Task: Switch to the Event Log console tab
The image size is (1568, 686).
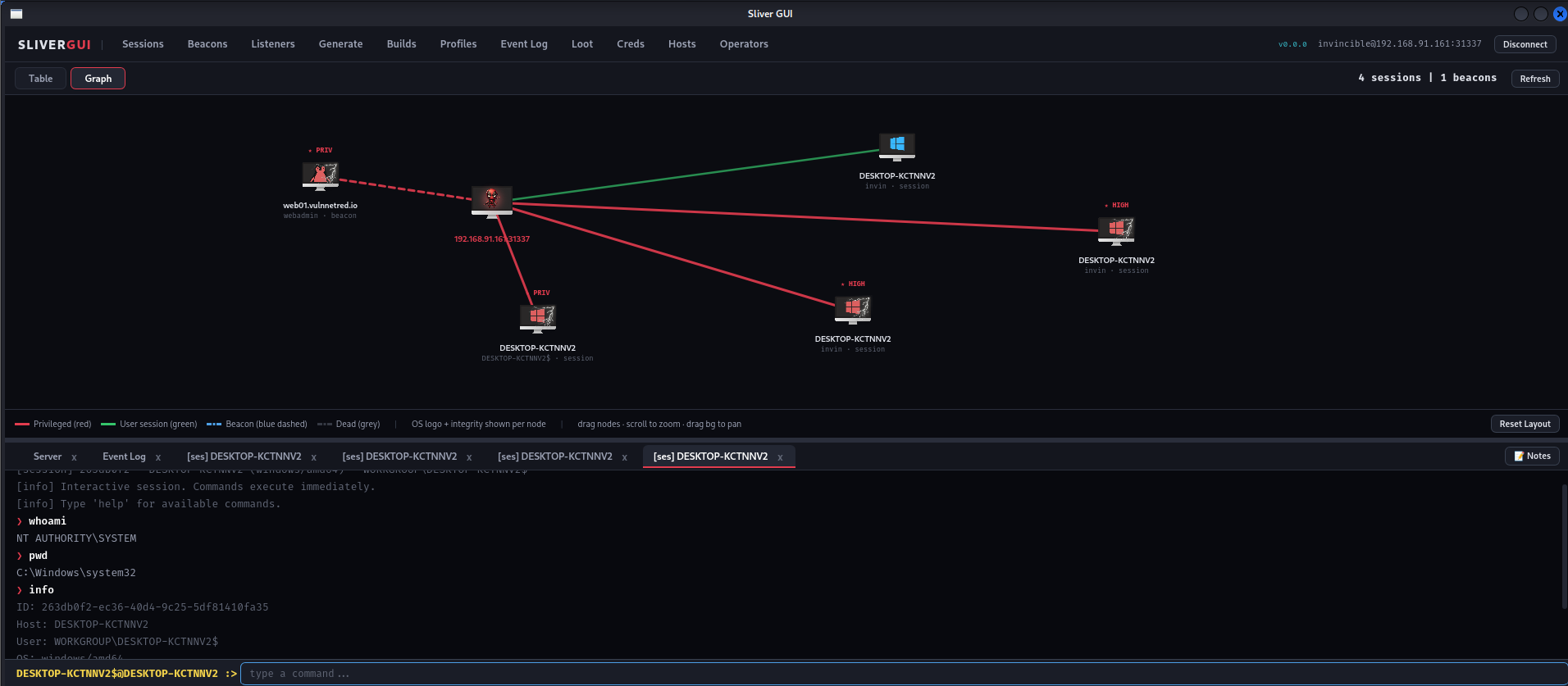Action: (124, 457)
